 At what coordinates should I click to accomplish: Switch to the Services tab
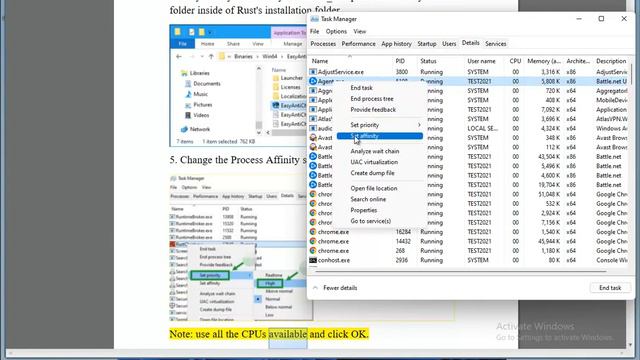496,44
